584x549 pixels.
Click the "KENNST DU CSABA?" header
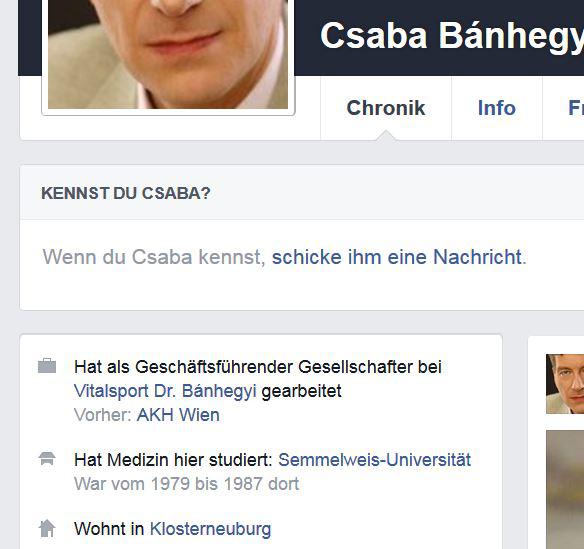[126, 193]
